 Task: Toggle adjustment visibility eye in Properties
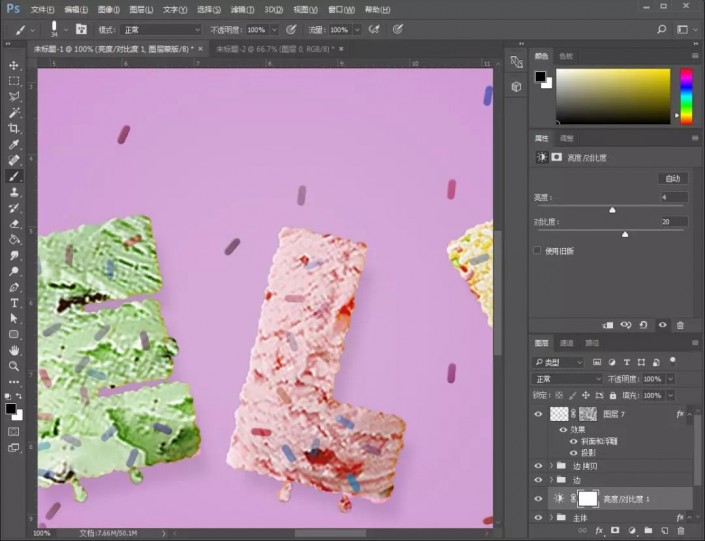pos(662,325)
